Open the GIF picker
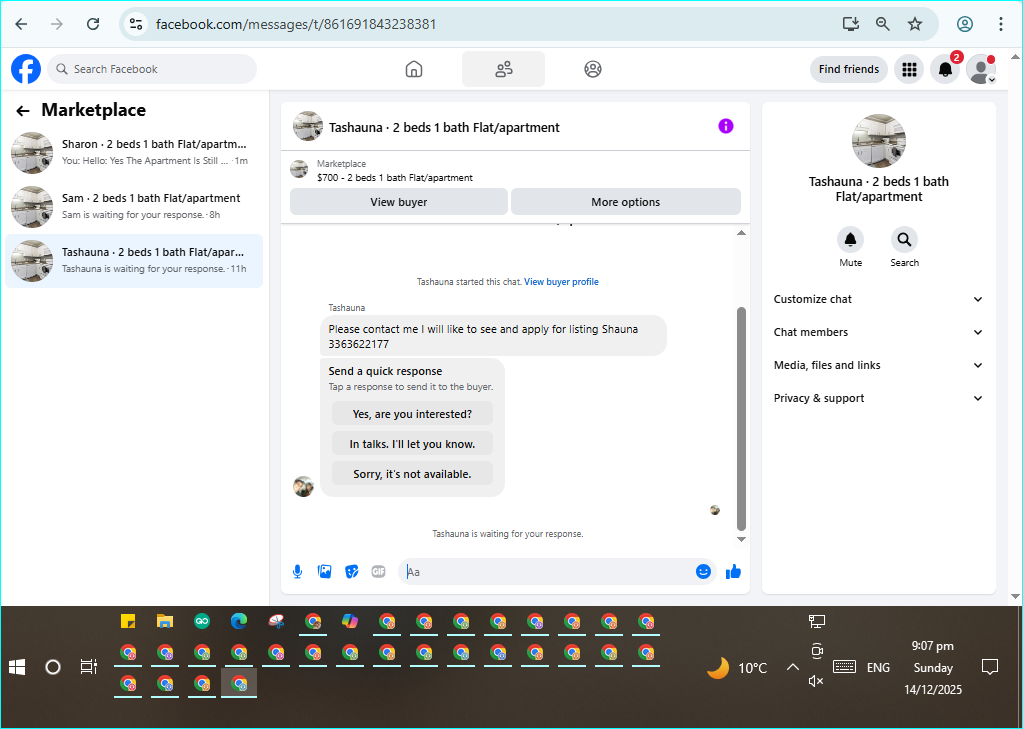This screenshot has height=729, width=1023. (x=378, y=572)
